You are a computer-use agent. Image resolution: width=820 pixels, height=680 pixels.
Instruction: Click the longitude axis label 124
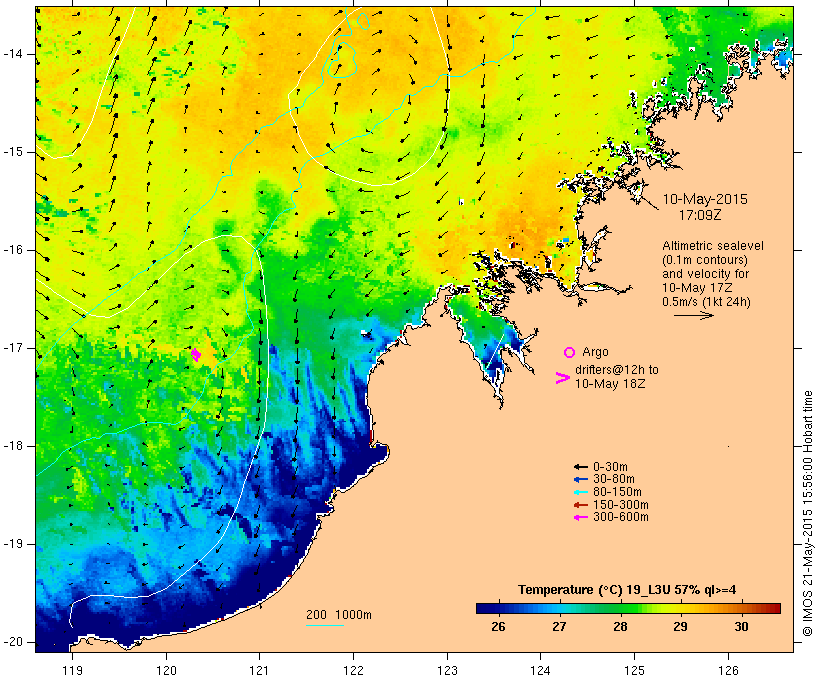541,670
